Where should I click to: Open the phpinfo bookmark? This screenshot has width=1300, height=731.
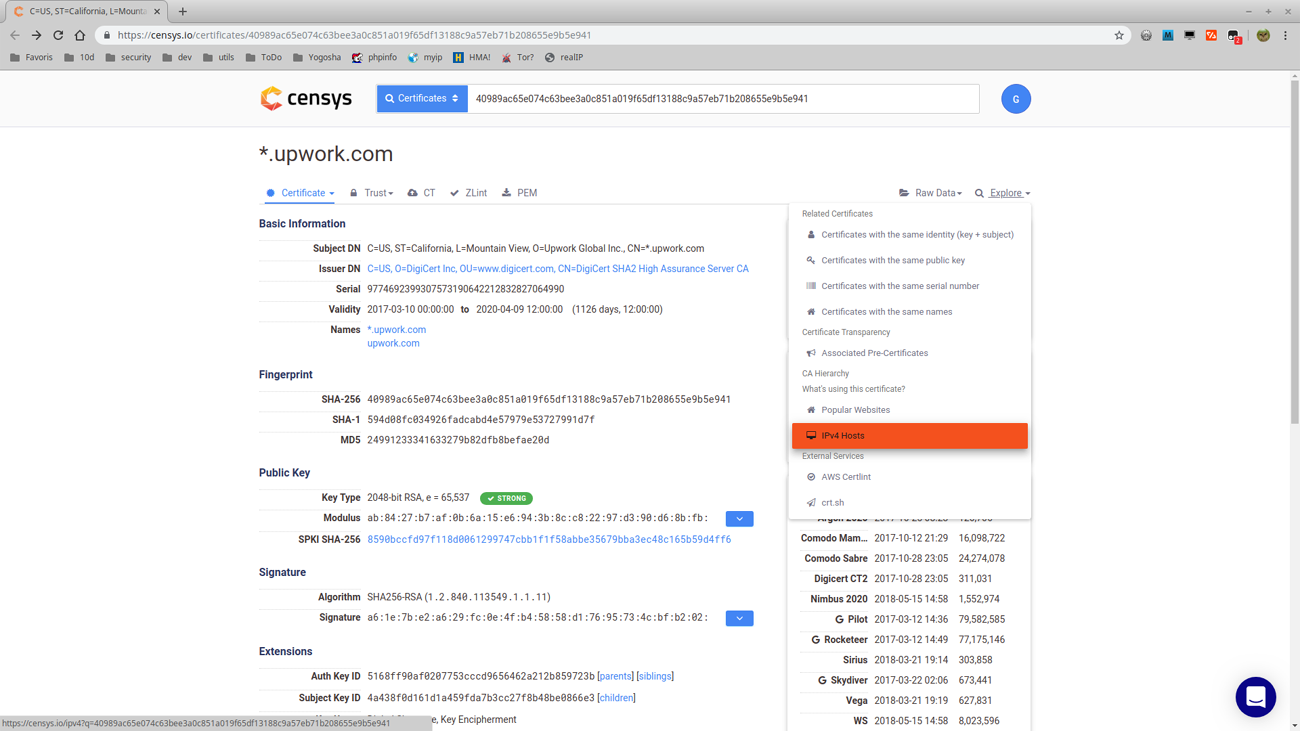pyautogui.click(x=374, y=57)
